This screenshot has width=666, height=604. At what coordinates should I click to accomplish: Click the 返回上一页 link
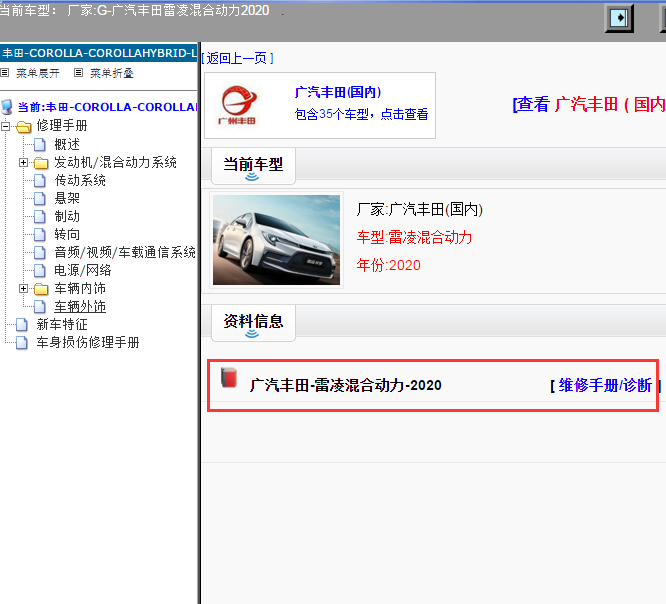[237, 58]
